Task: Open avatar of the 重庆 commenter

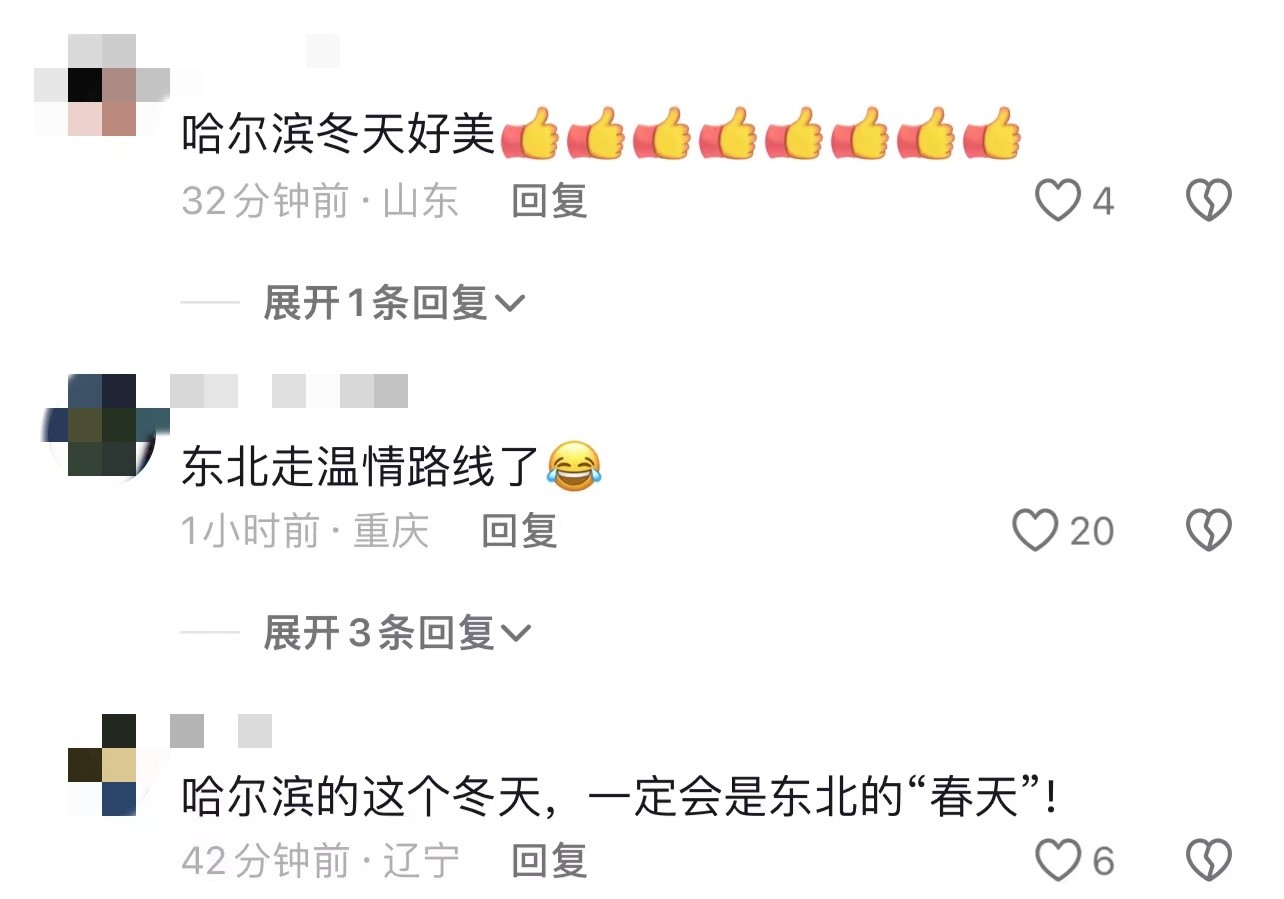Action: (101, 427)
